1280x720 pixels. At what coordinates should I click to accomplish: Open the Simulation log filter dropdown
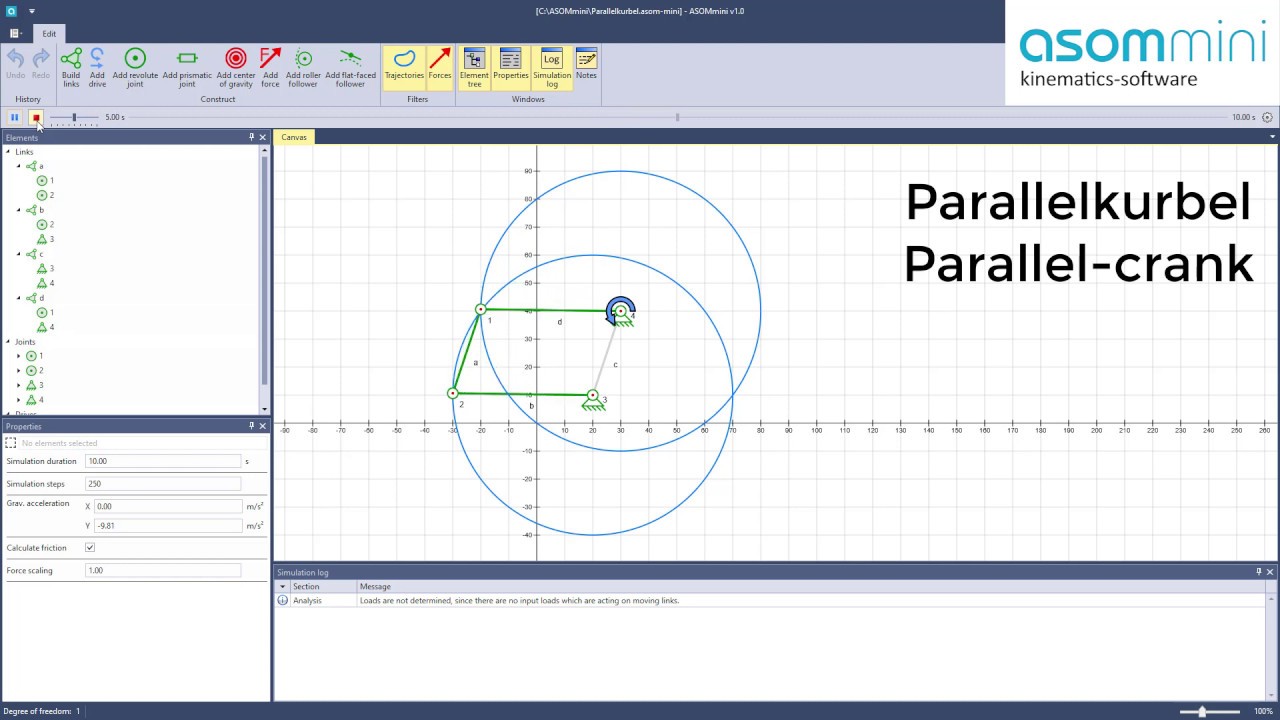click(282, 587)
